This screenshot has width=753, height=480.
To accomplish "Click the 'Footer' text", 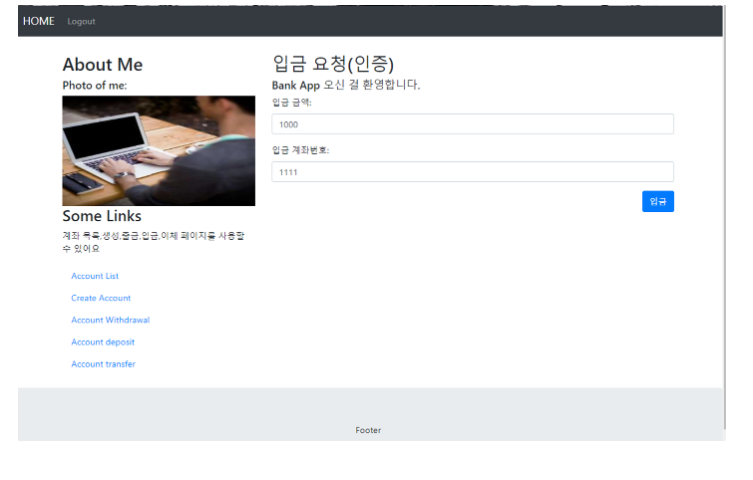I will 368,431.
